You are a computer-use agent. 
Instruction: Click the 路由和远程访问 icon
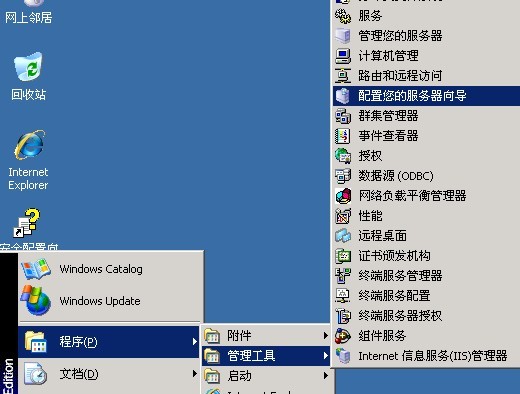[343, 76]
